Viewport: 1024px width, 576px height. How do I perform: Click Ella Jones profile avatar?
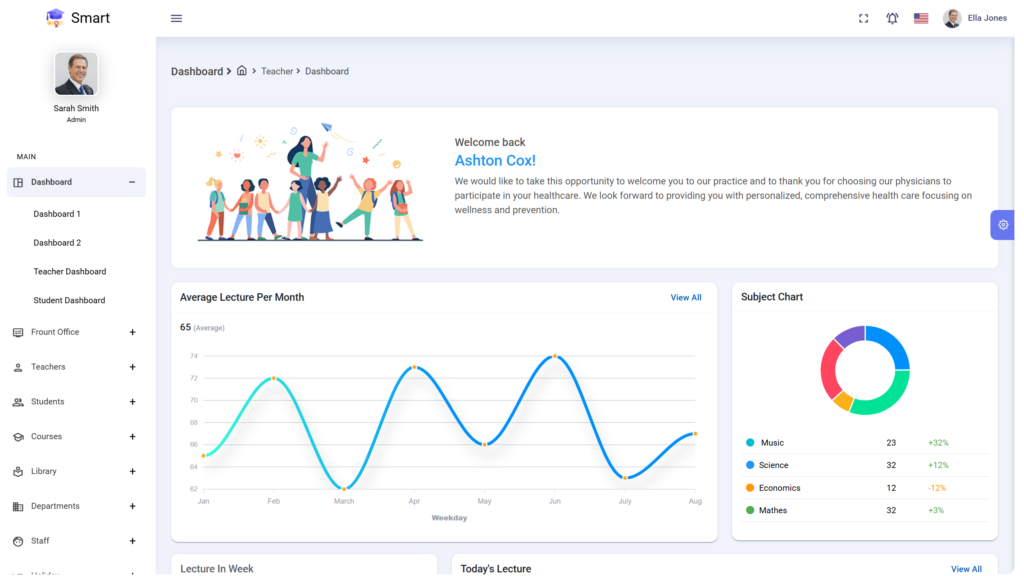(x=952, y=18)
